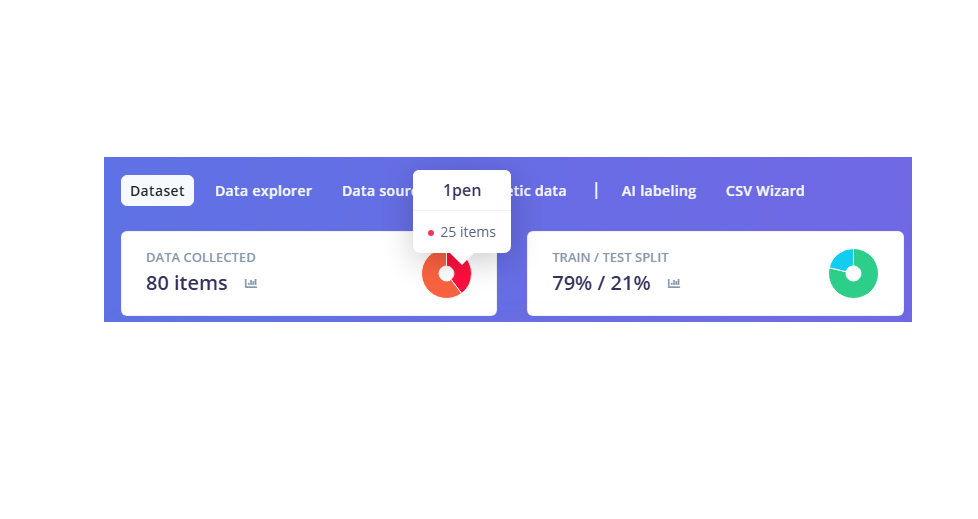This screenshot has height=519, width=978.
Task: Click blue slice of train/test donut
Action: (840, 260)
